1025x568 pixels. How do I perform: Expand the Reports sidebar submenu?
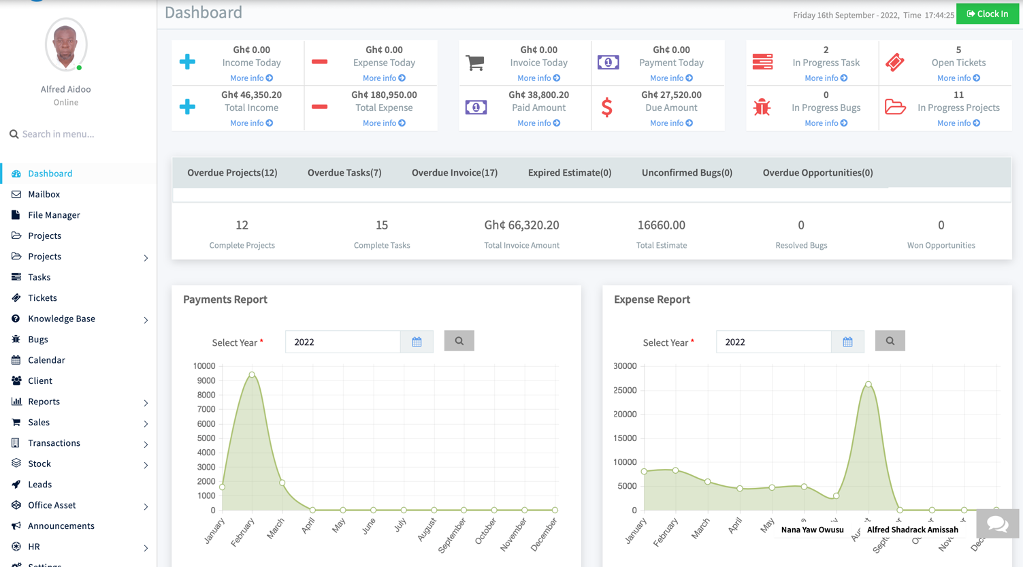coord(44,402)
